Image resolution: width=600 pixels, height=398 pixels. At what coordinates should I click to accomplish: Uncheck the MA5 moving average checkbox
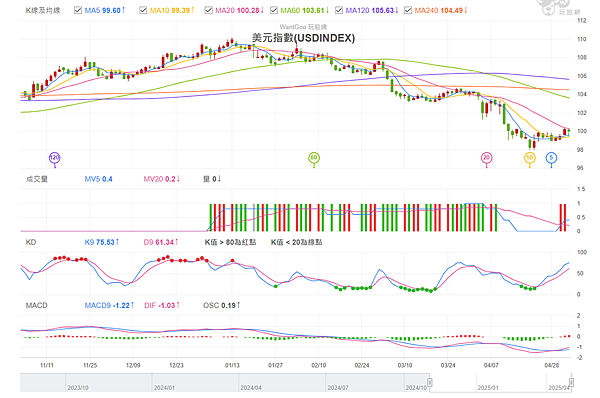78,10
